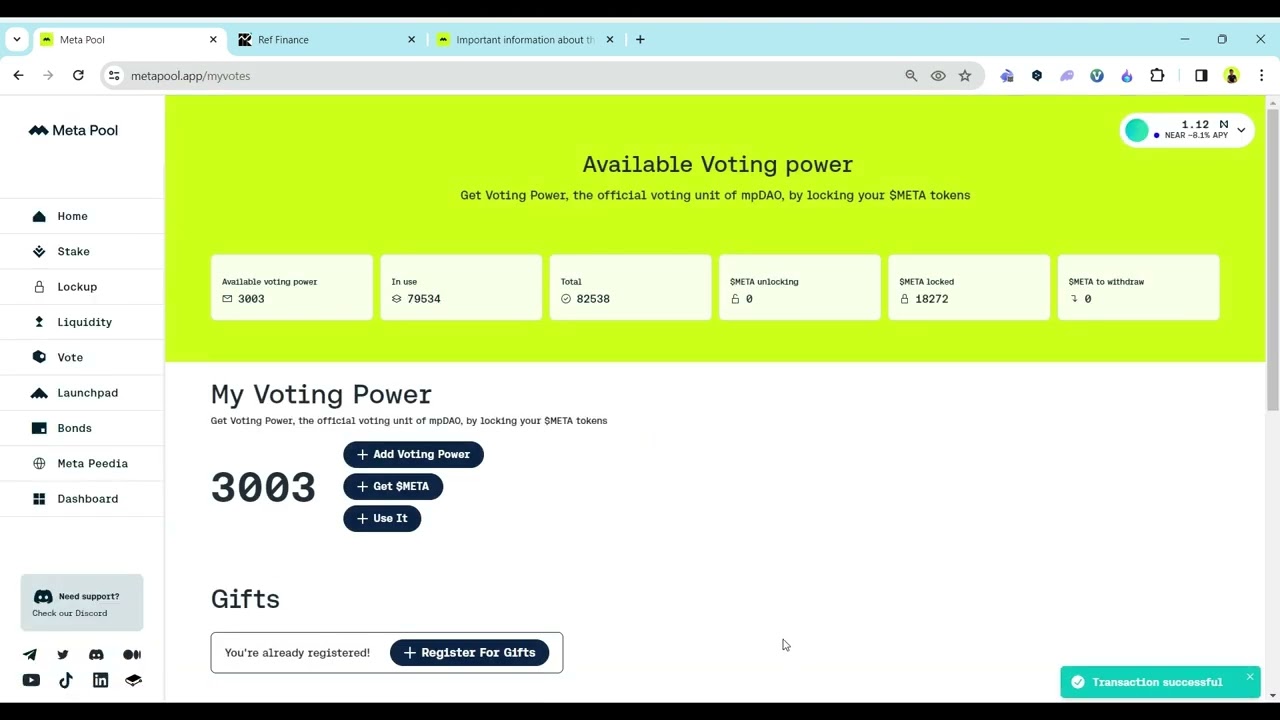
Task: Open Meta Peedia in the sidebar
Action: click(92, 463)
